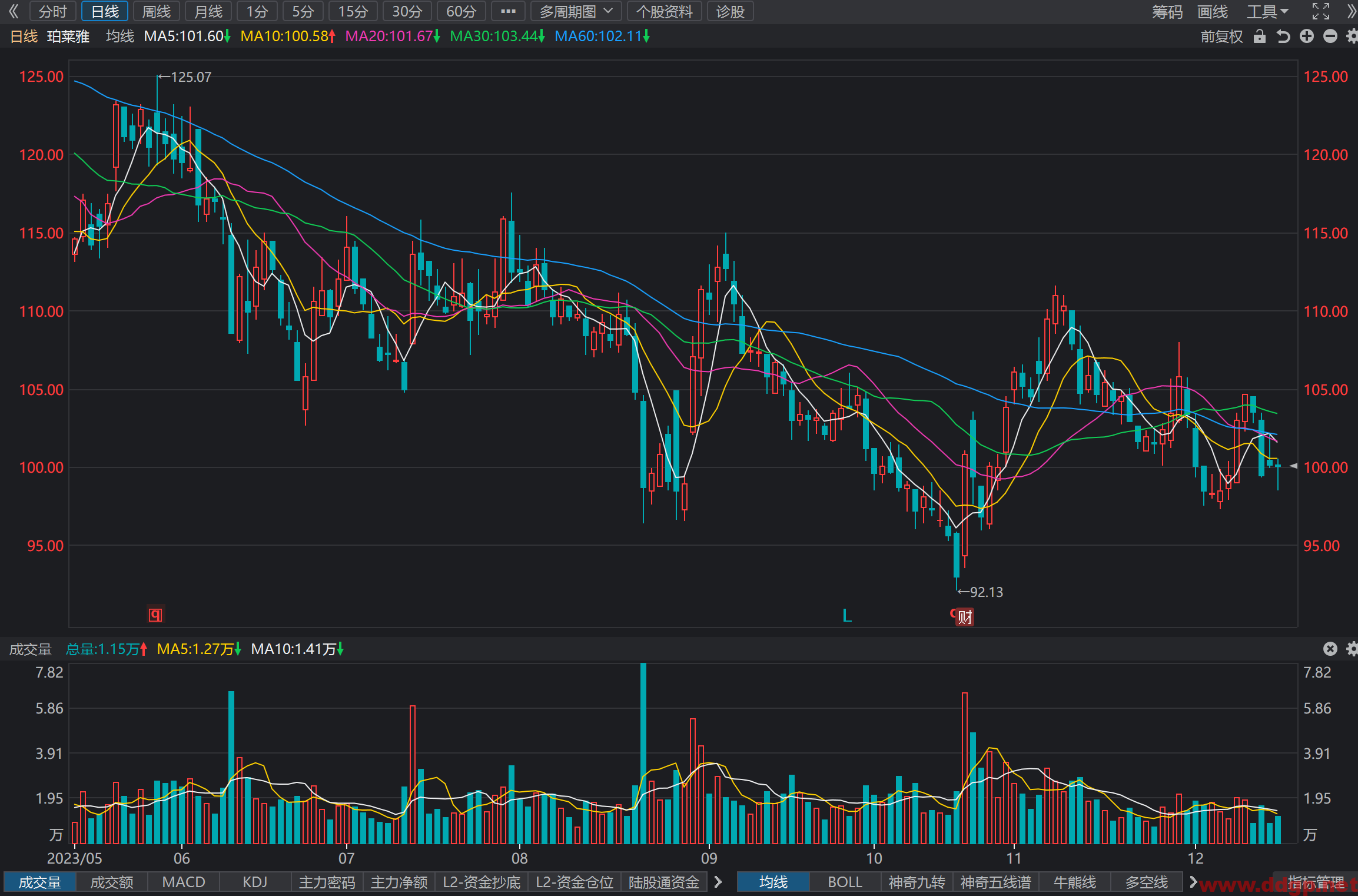Click the 诊股 stock diagnosis button
Viewport: 1358px width, 896px height.
[730, 11]
